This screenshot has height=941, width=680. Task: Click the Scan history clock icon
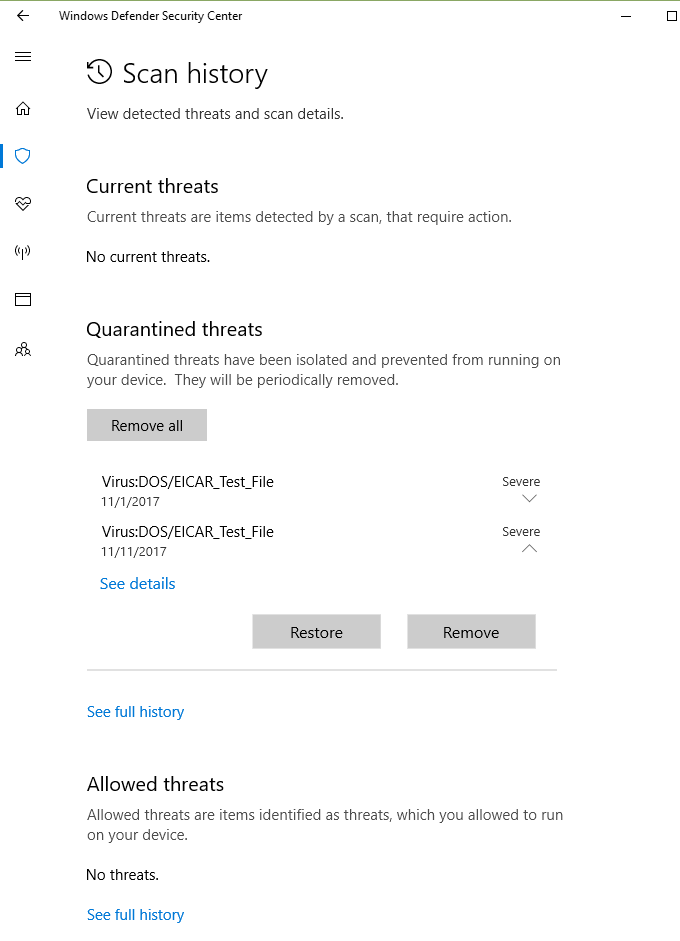click(99, 72)
